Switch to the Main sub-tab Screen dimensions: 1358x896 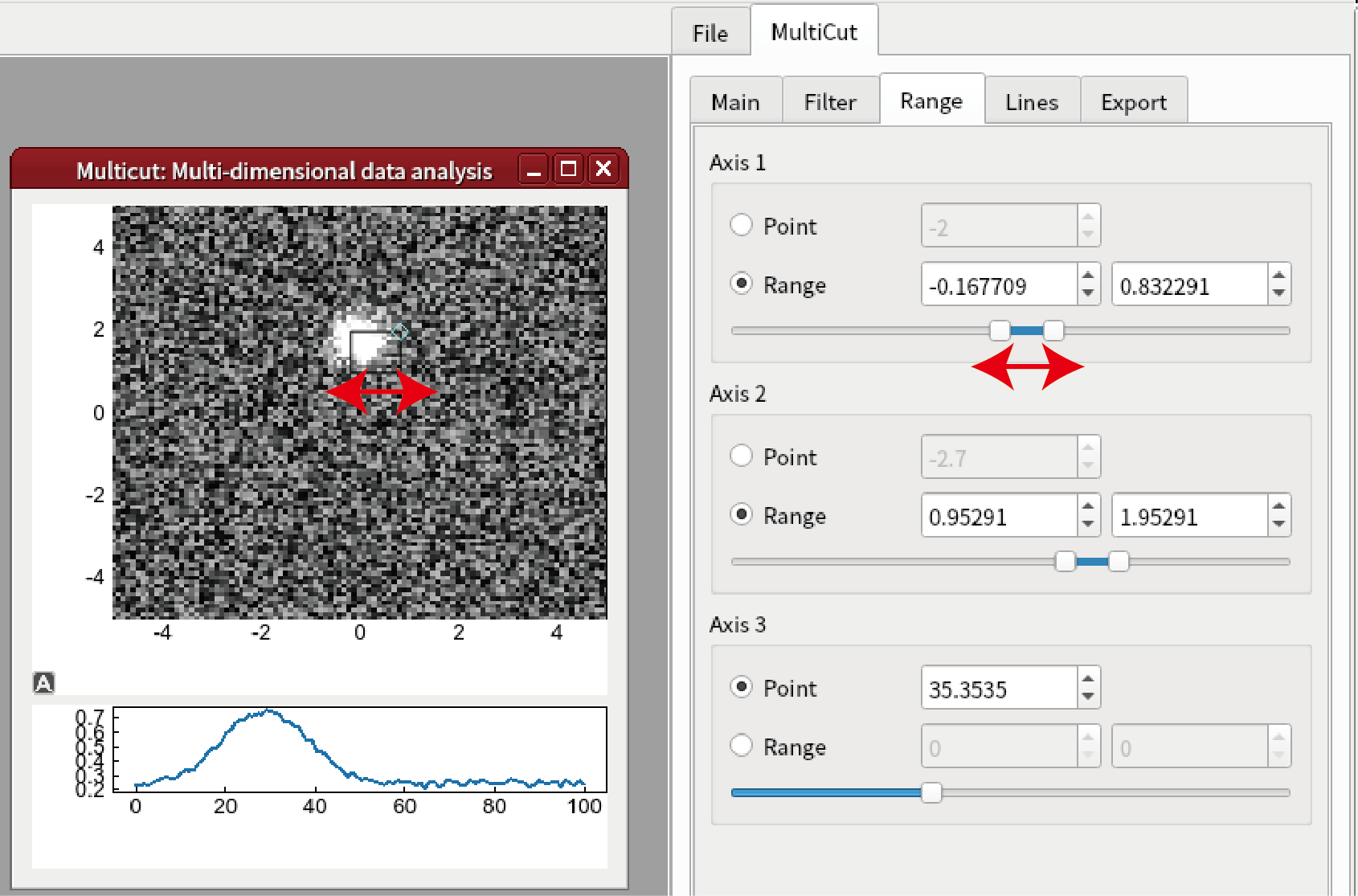click(x=735, y=102)
